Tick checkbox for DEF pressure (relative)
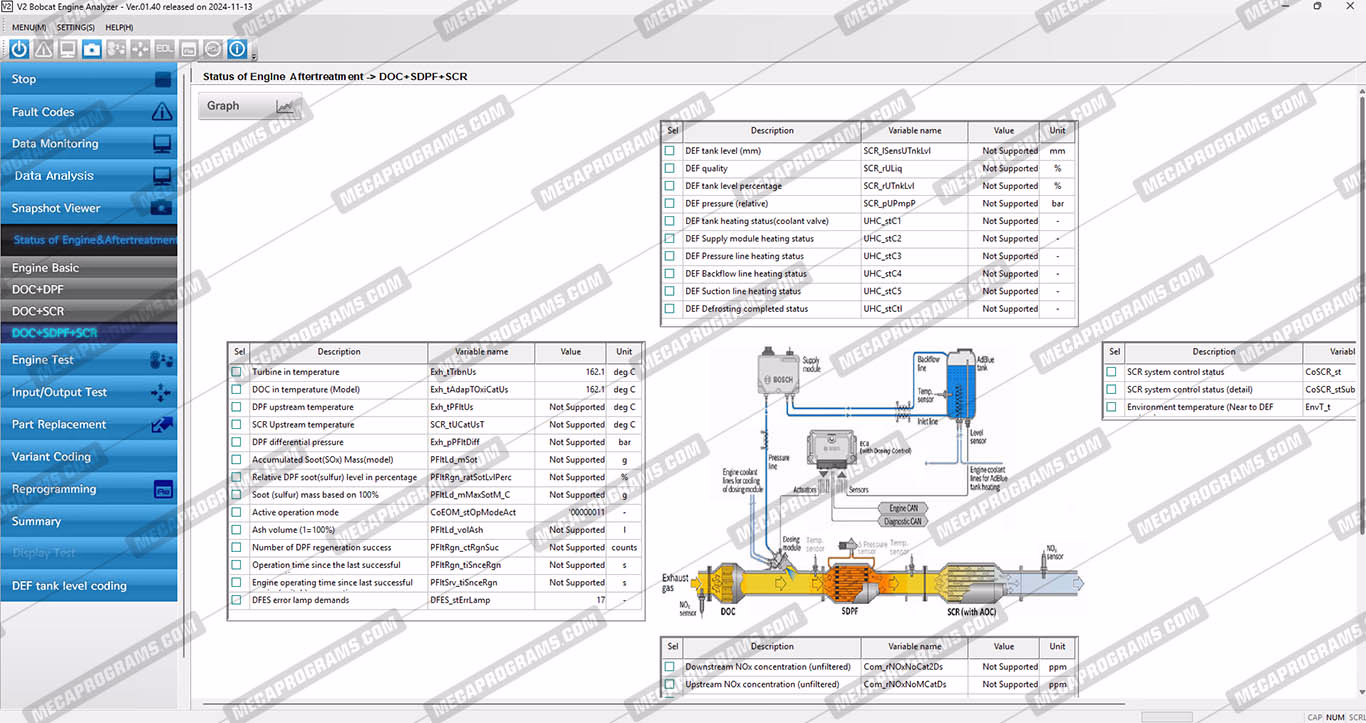The height and width of the screenshot is (723, 1366). point(670,203)
